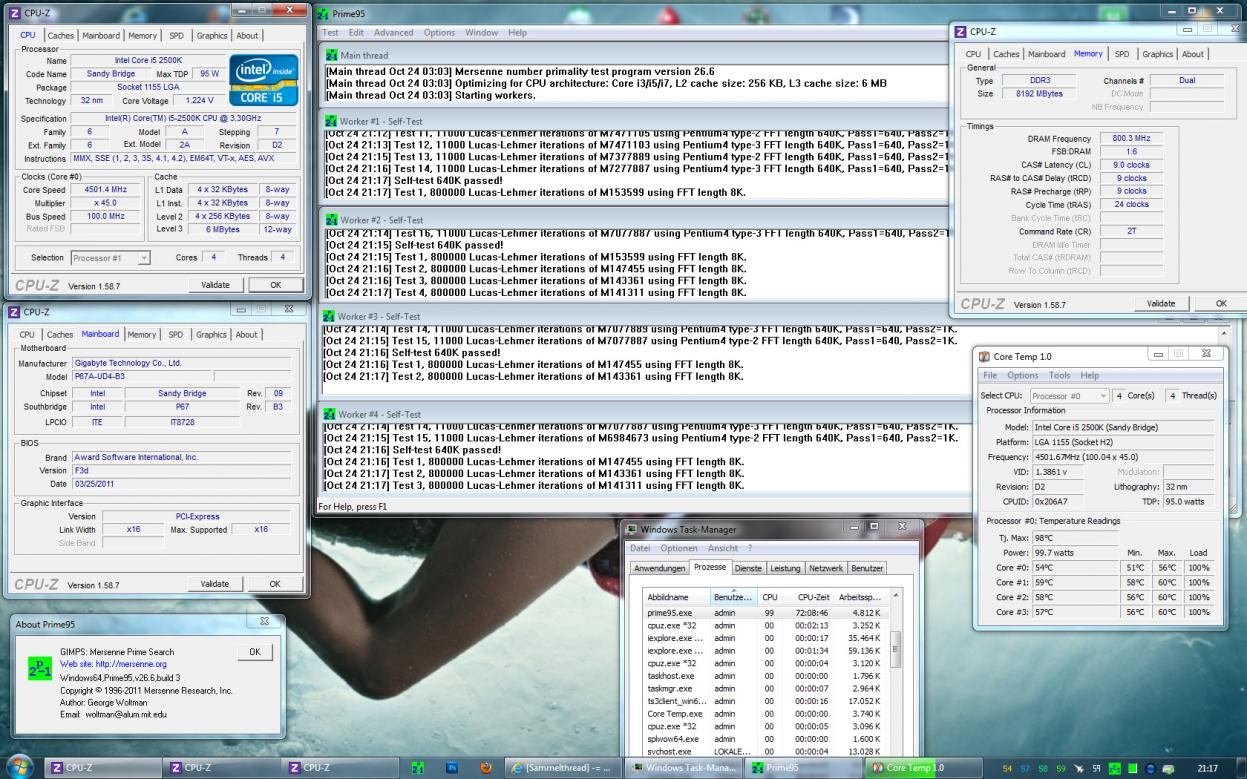
Task: Click the pinned Prime95 icon left of Photoshop
Action: 417,767
